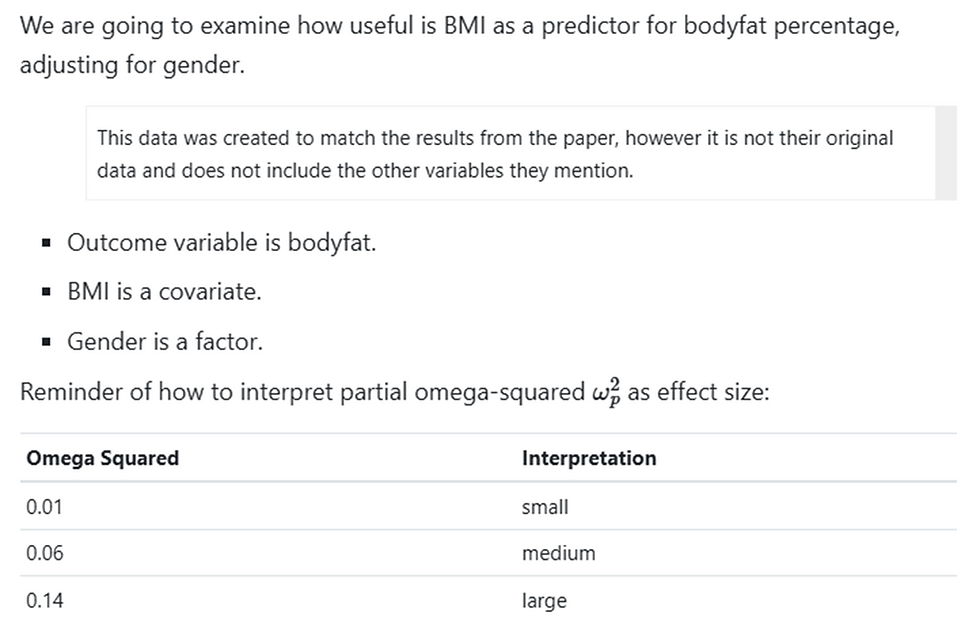Click the 0.14 table cell
980x625 pixels.
tap(45, 601)
